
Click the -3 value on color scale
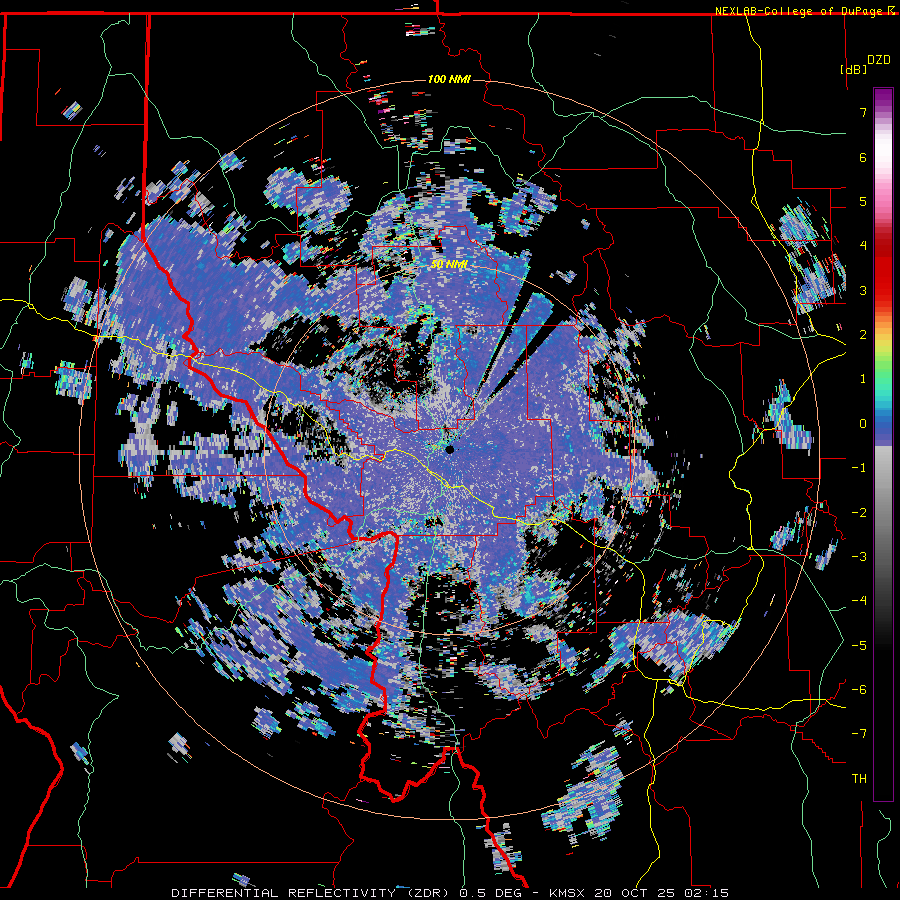point(859,557)
